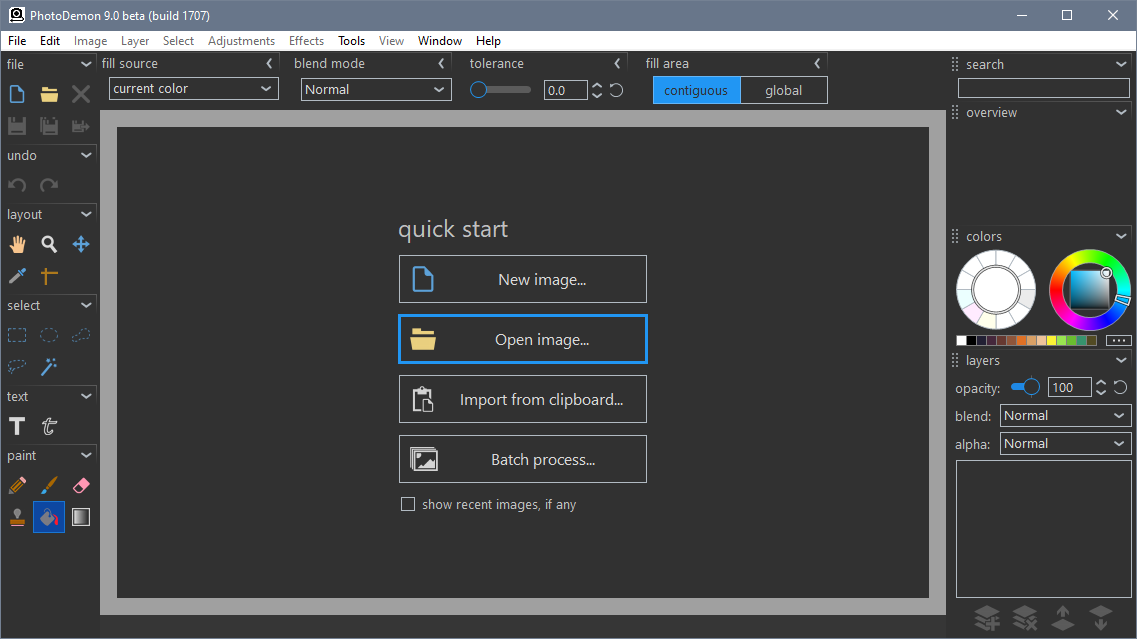Select the Zoom magnifier tool
Image resolution: width=1137 pixels, height=639 pixels.
(x=49, y=244)
